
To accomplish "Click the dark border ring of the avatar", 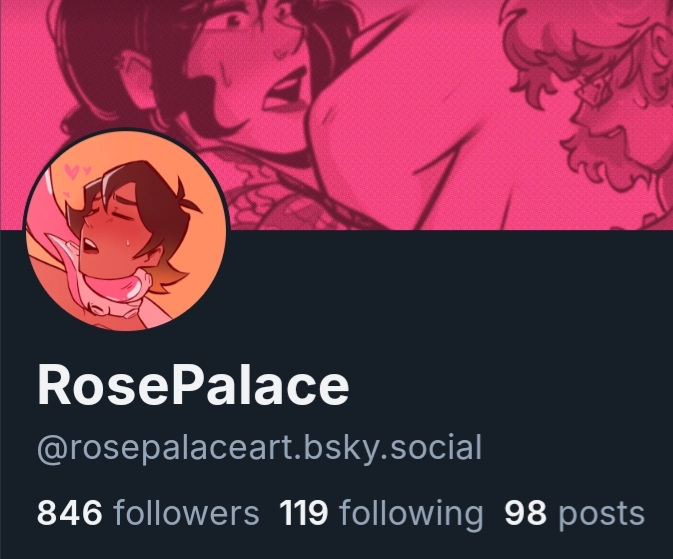I will tap(126, 129).
